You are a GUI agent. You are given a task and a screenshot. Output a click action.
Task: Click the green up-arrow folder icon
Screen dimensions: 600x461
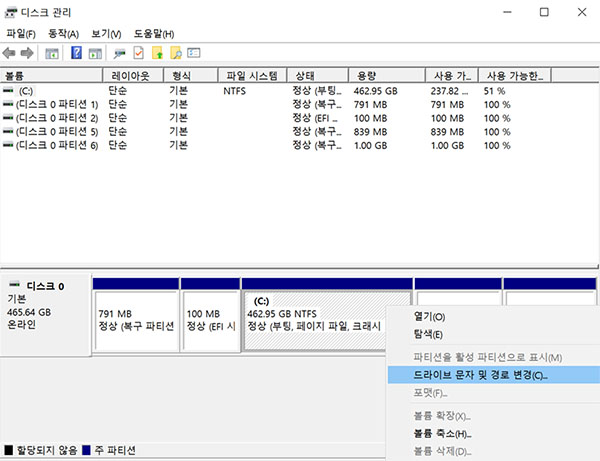point(157,53)
